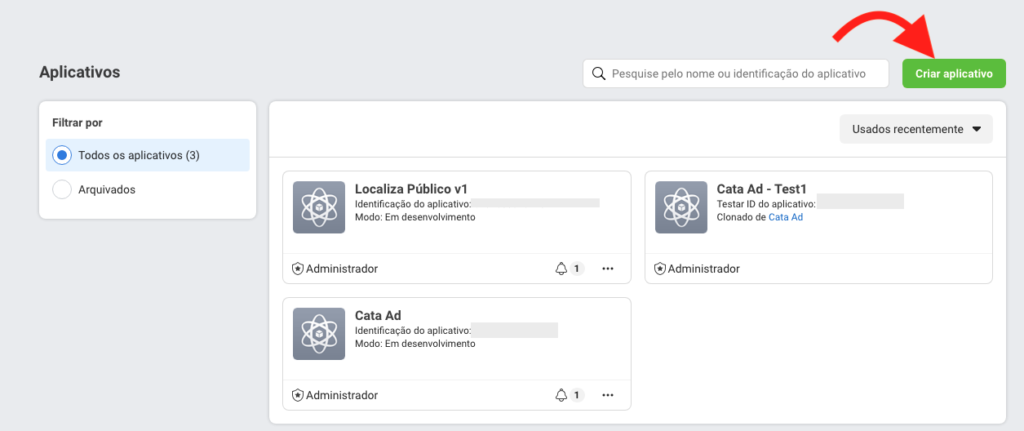
Task: Click the Administrador label on Localiza Público v1
Action: 342,268
